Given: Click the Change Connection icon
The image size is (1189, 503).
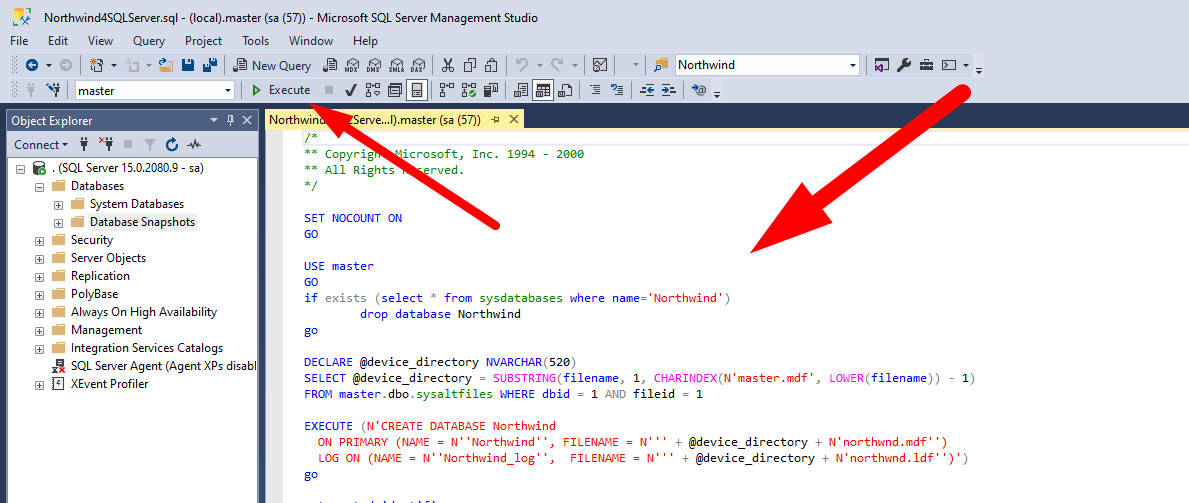Looking at the screenshot, I should 54,90.
